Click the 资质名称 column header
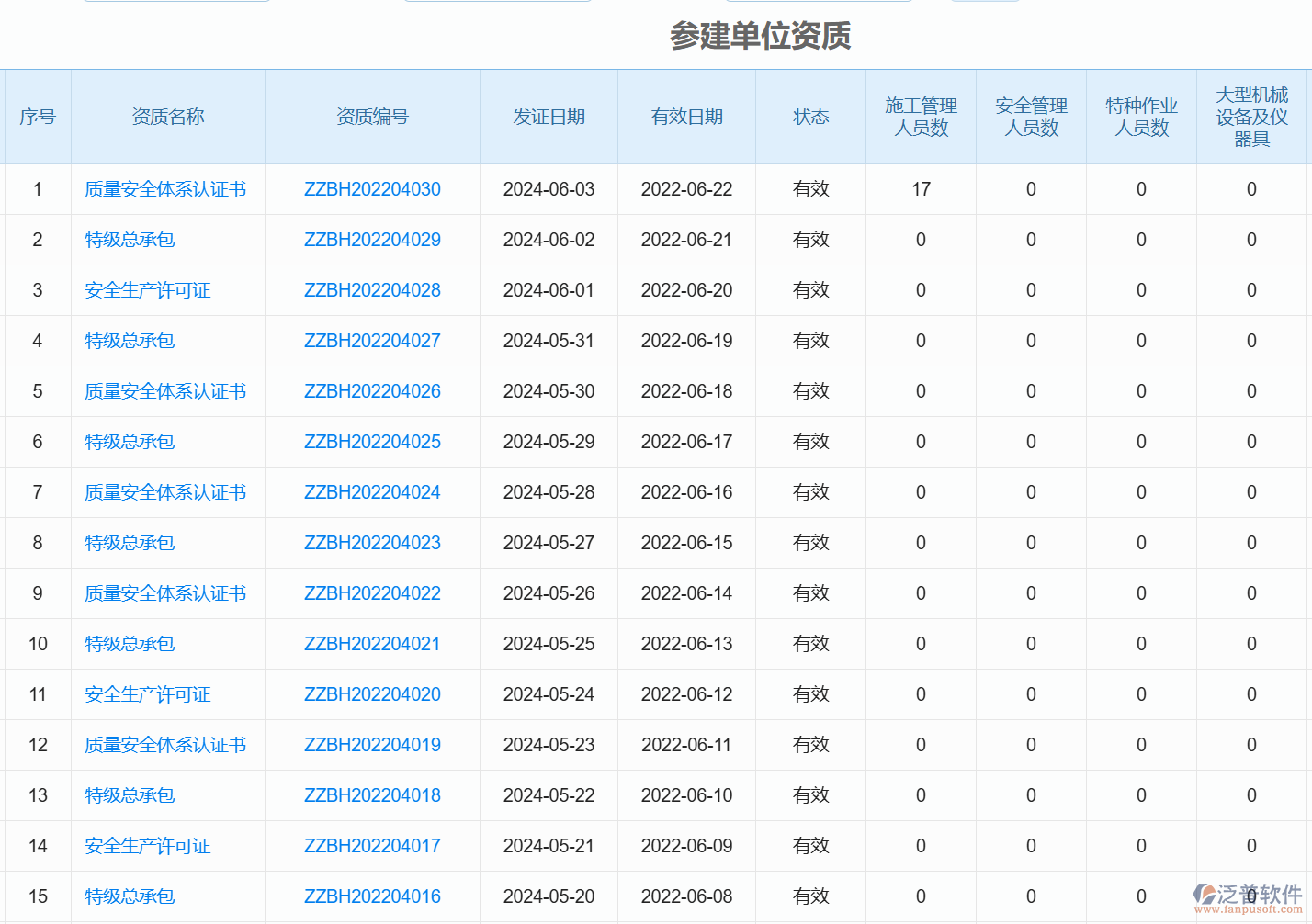Image resolution: width=1312 pixels, height=924 pixels. (168, 117)
